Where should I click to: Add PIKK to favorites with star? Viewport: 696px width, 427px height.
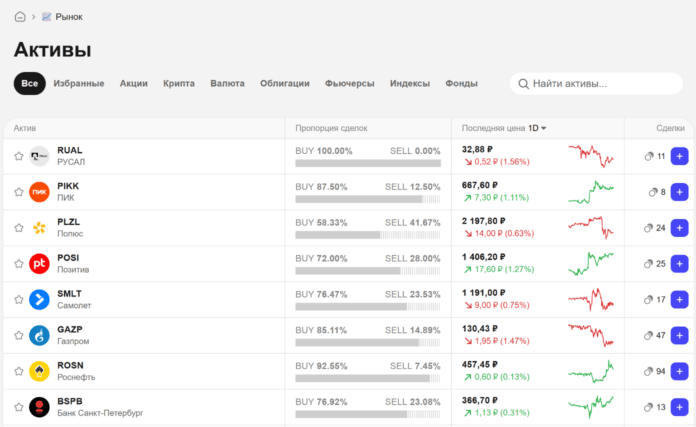pyautogui.click(x=19, y=192)
